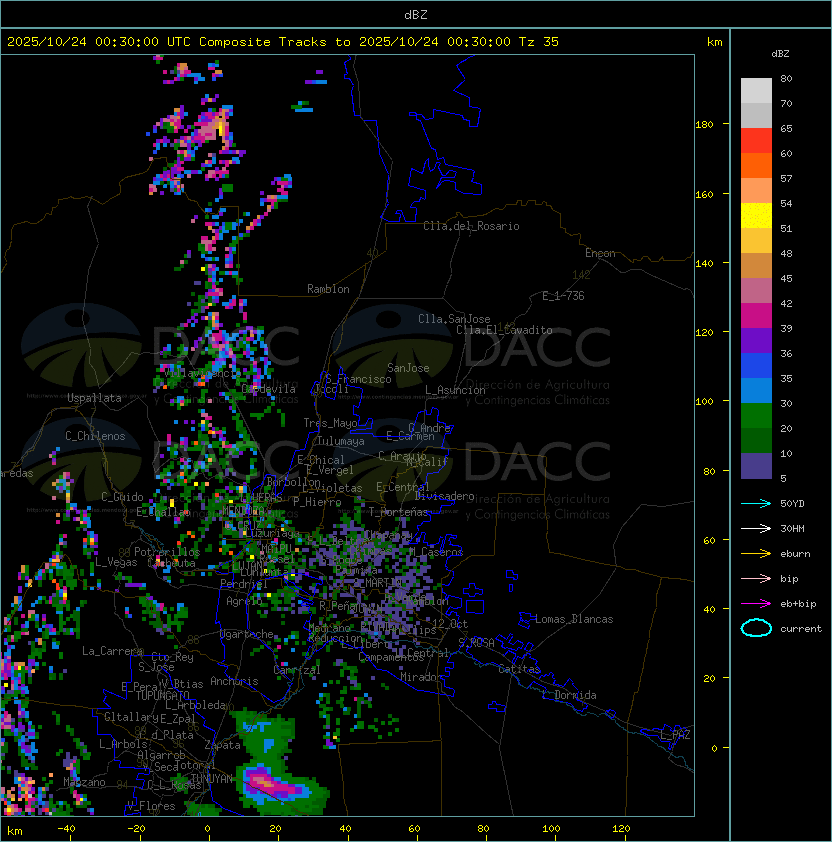Screen dimensions: 832x842
Task: Pick the green 20–30 dBZ swatch
Action: point(756,416)
